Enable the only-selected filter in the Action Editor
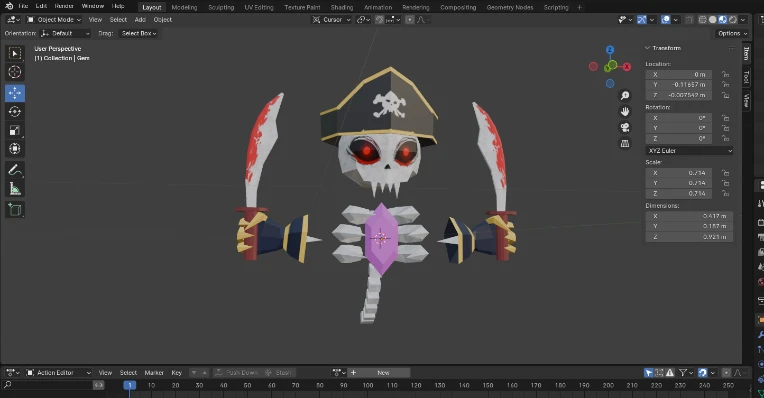Image resolution: width=764 pixels, height=398 pixels. 649,373
